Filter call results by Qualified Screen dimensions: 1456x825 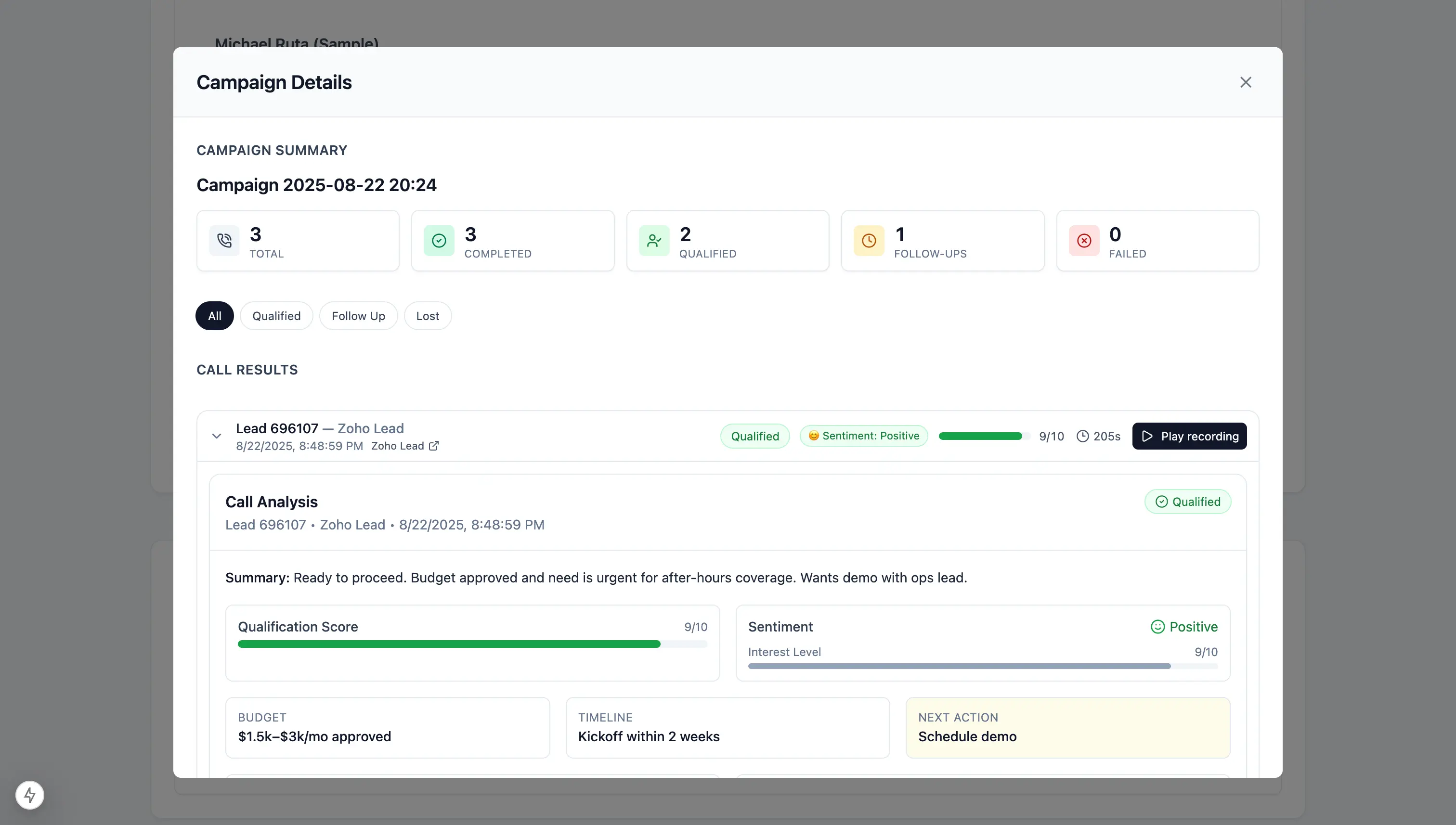[x=276, y=316]
